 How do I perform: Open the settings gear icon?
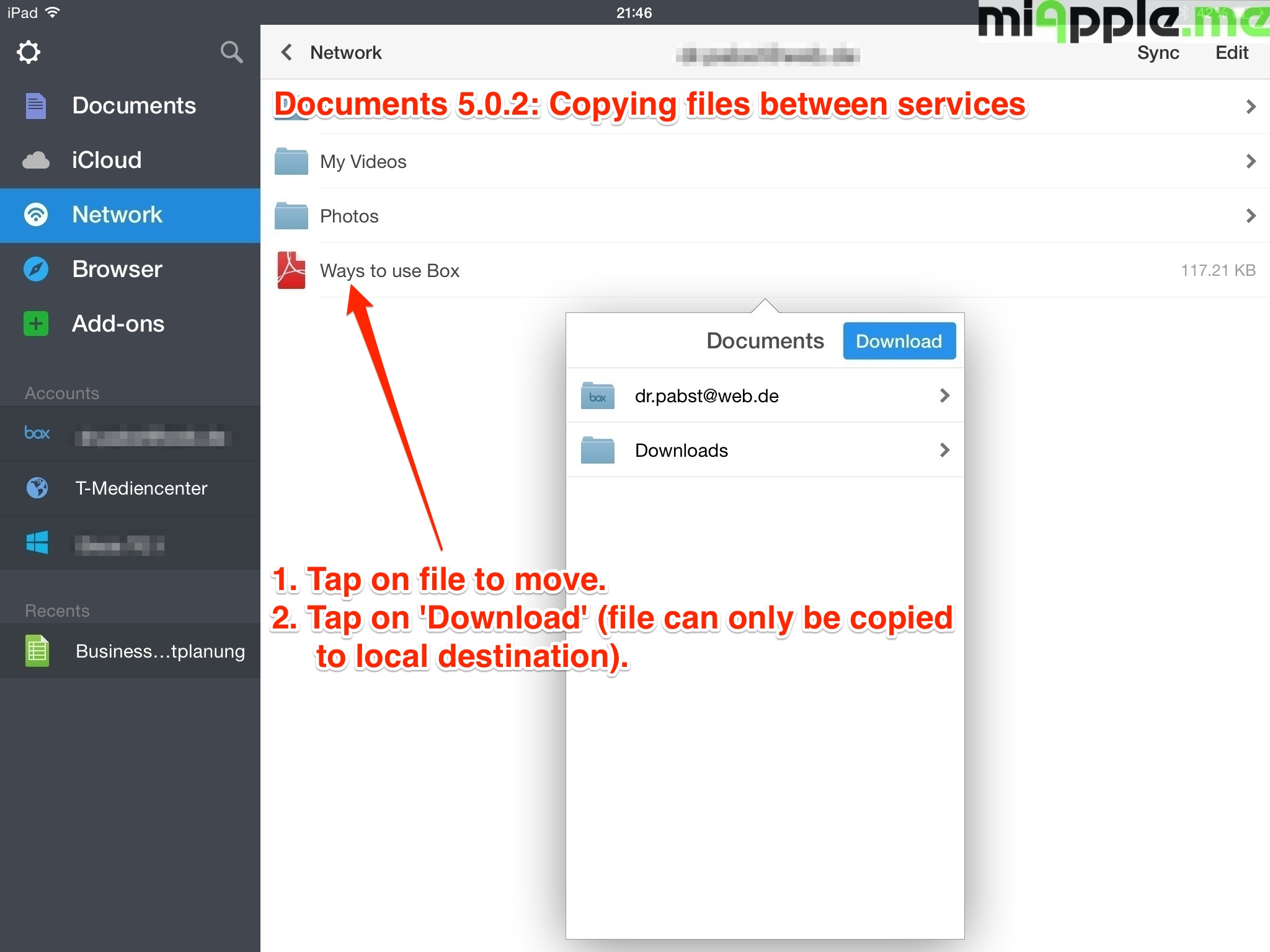pyautogui.click(x=29, y=52)
